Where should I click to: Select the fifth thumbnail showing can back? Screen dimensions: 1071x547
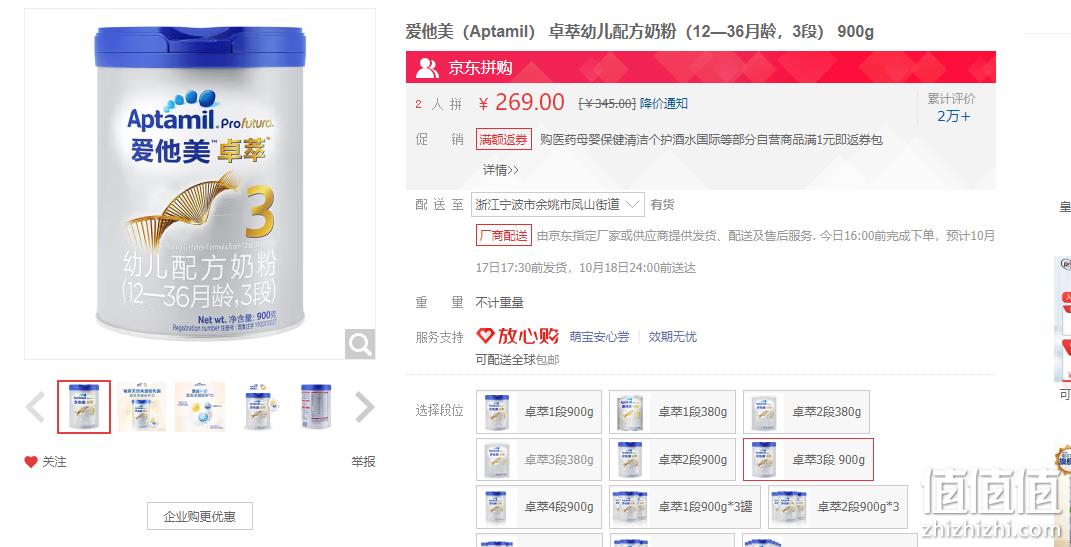tap(316, 407)
